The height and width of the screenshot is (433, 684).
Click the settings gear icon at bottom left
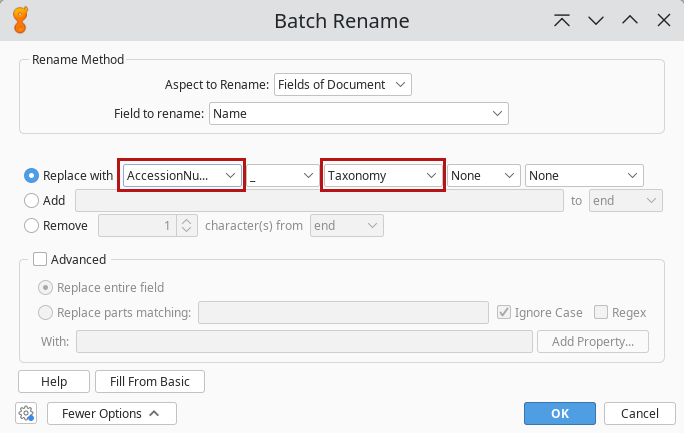point(26,413)
